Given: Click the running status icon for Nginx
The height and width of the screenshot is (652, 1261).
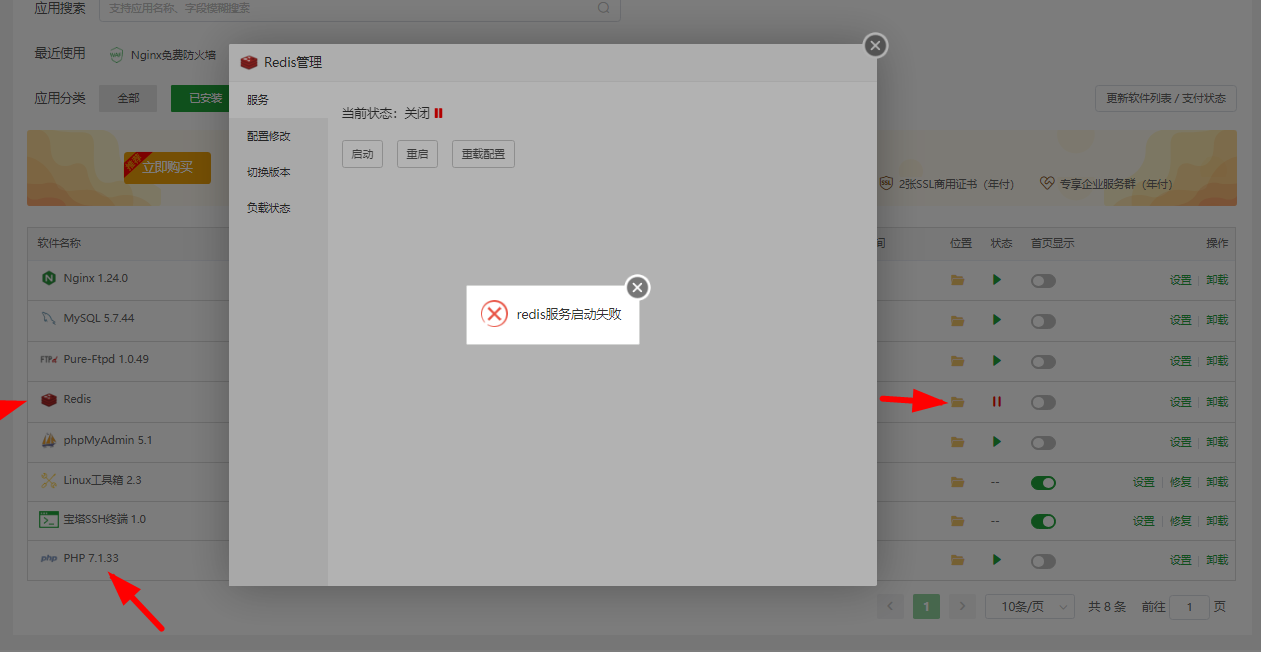Looking at the screenshot, I should [x=997, y=280].
